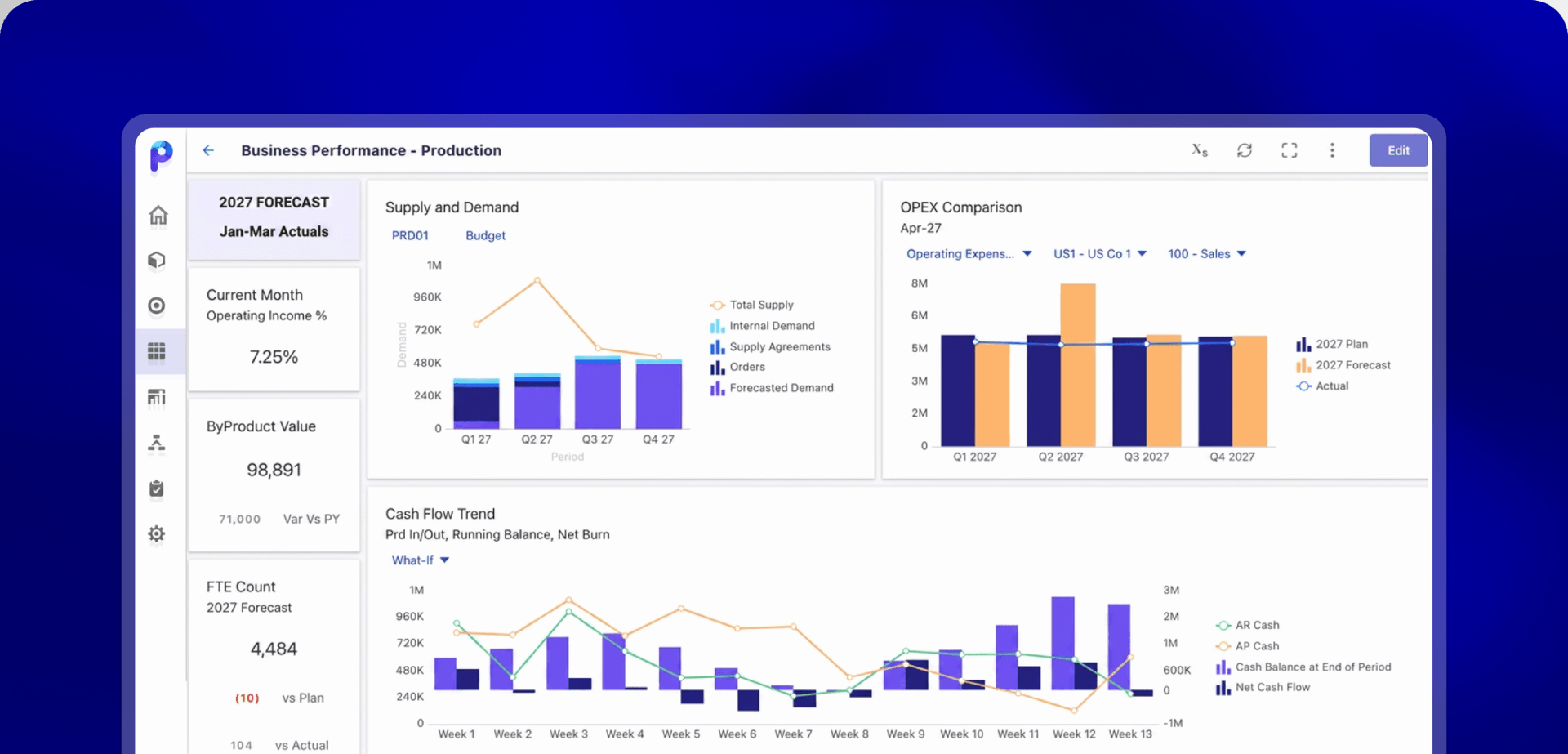Click the Jan-Mar Actuals label
This screenshot has height=754, width=1568.
(x=274, y=232)
